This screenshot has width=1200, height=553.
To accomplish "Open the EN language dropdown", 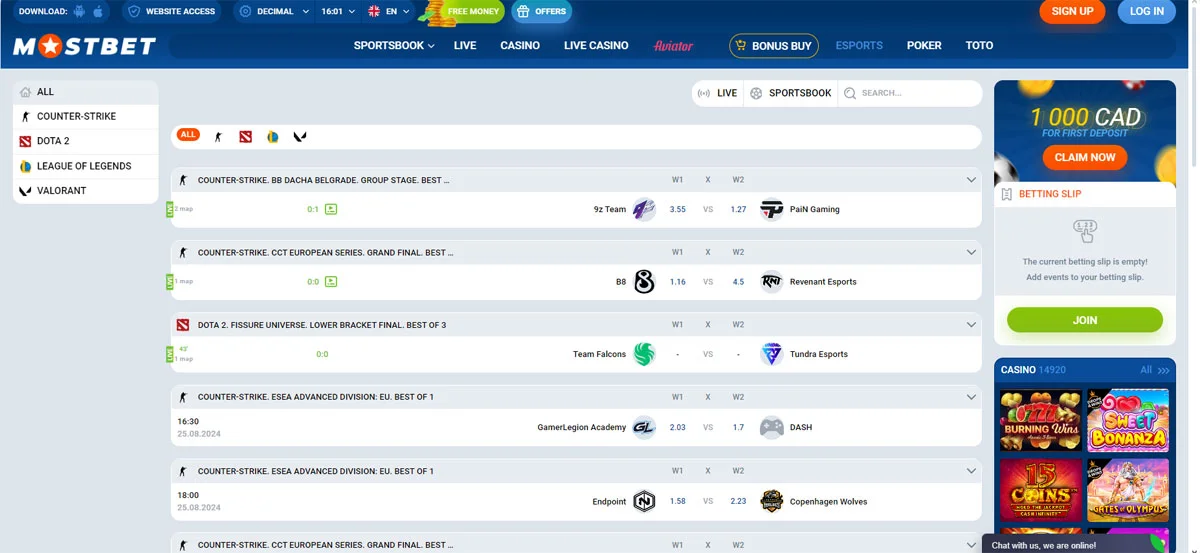I will click(388, 12).
